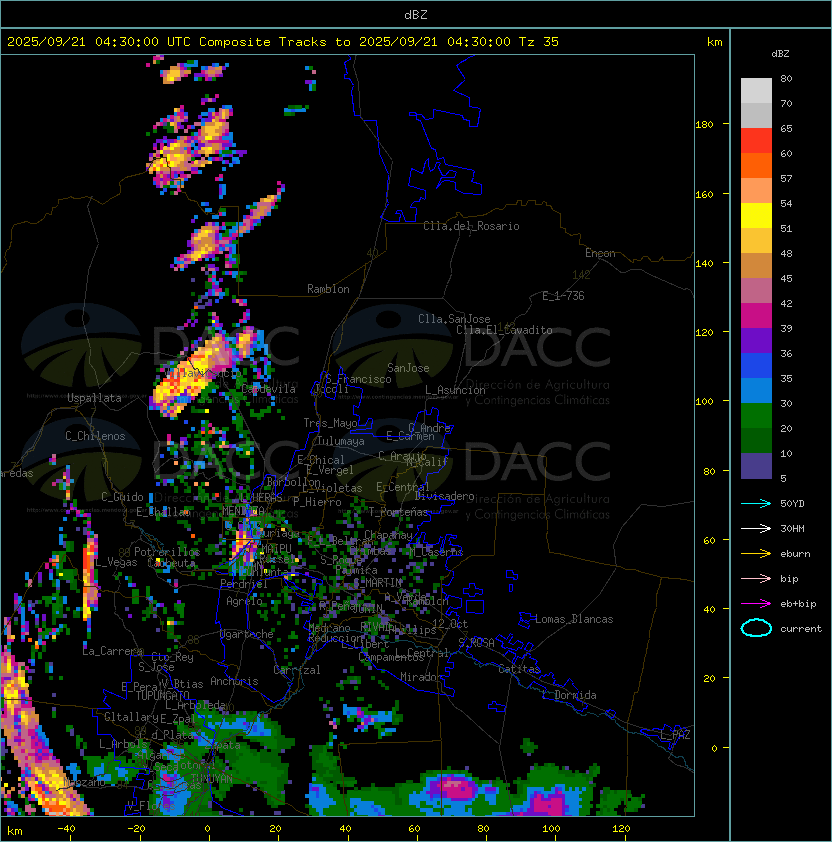This screenshot has height=842, width=832.
Task: Click the 180 tick label on the vertical axis
Action: 704,125
